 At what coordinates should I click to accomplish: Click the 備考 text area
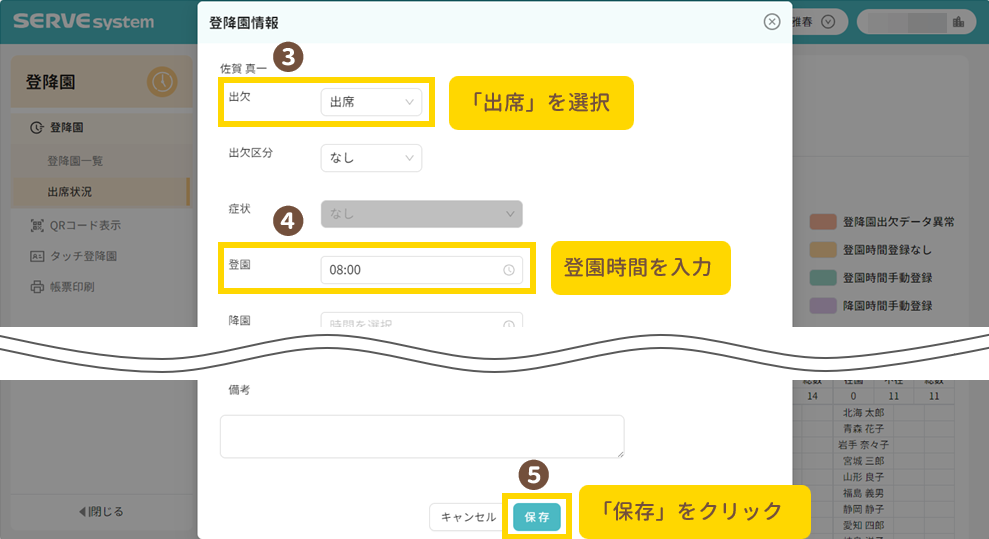point(422,437)
